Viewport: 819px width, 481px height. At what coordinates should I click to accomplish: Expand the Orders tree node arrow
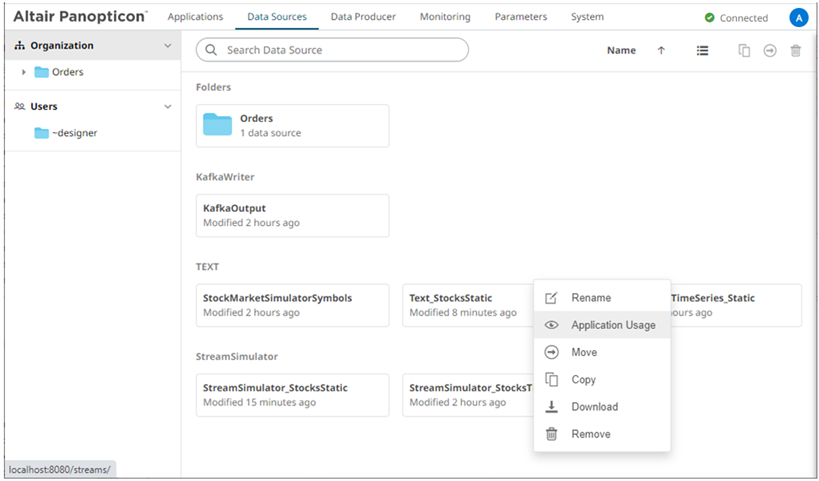(x=24, y=72)
